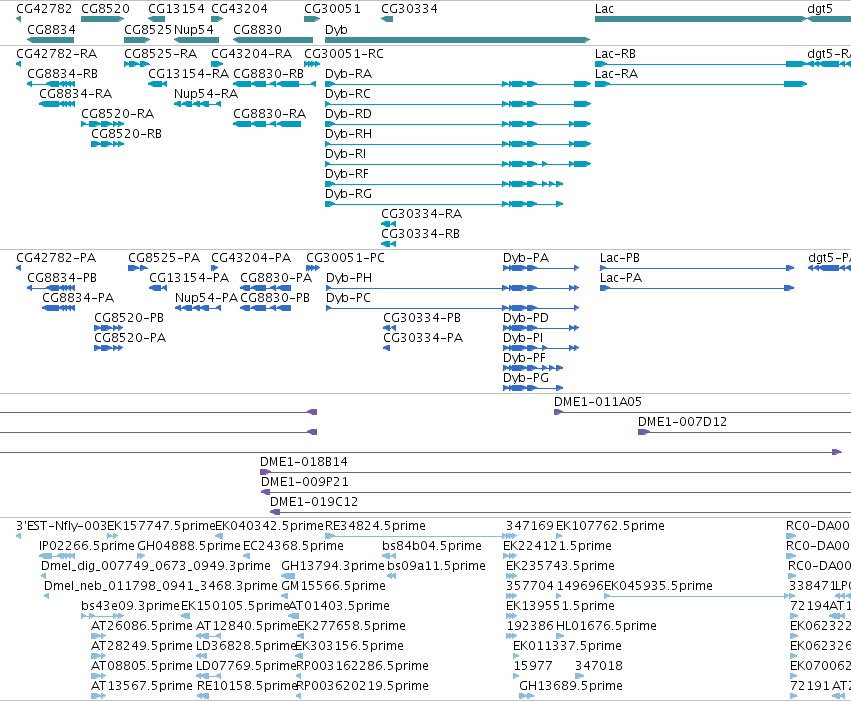Click protein Dyb-PD label
The width and height of the screenshot is (851, 701).
click(x=525, y=318)
